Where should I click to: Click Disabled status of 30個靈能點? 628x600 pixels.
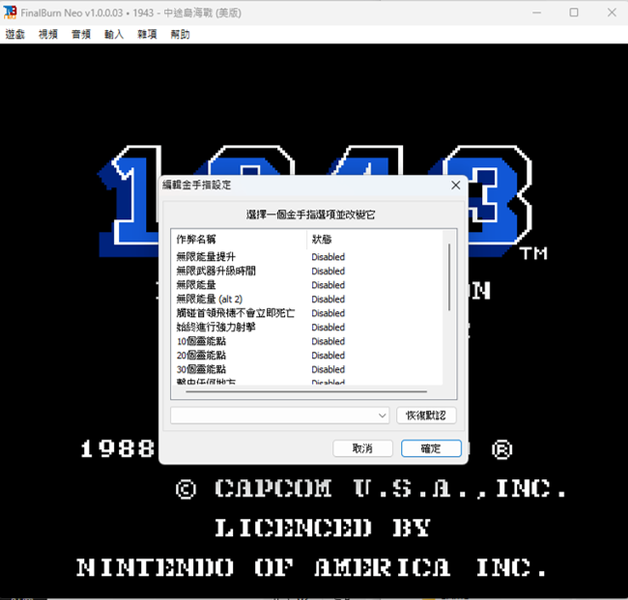coord(328,369)
